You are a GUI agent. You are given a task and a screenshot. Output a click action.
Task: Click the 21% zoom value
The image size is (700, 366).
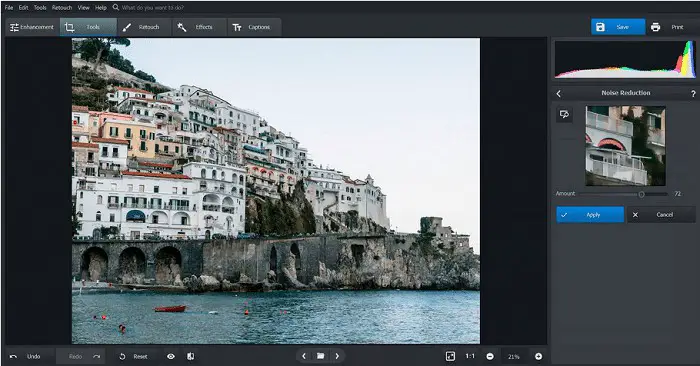(513, 357)
